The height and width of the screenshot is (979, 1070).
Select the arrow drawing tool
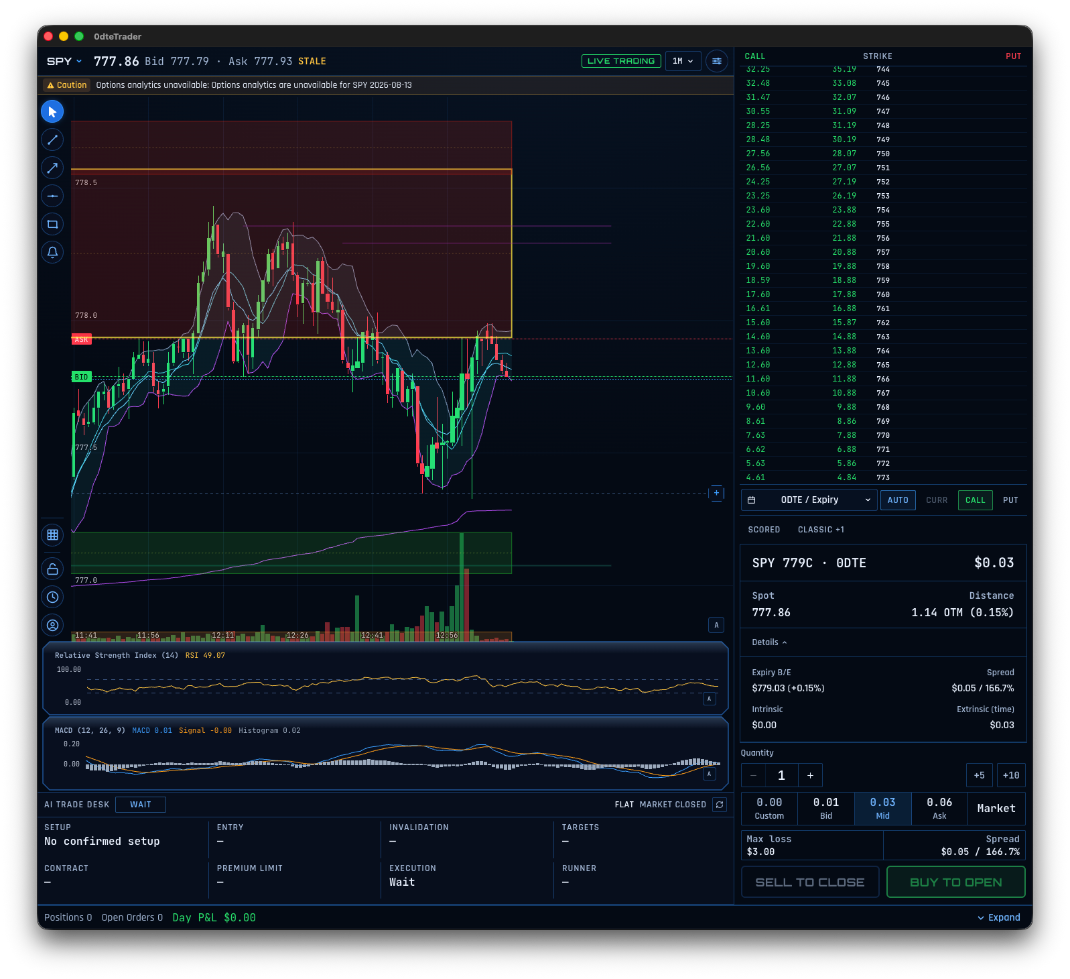point(53,168)
